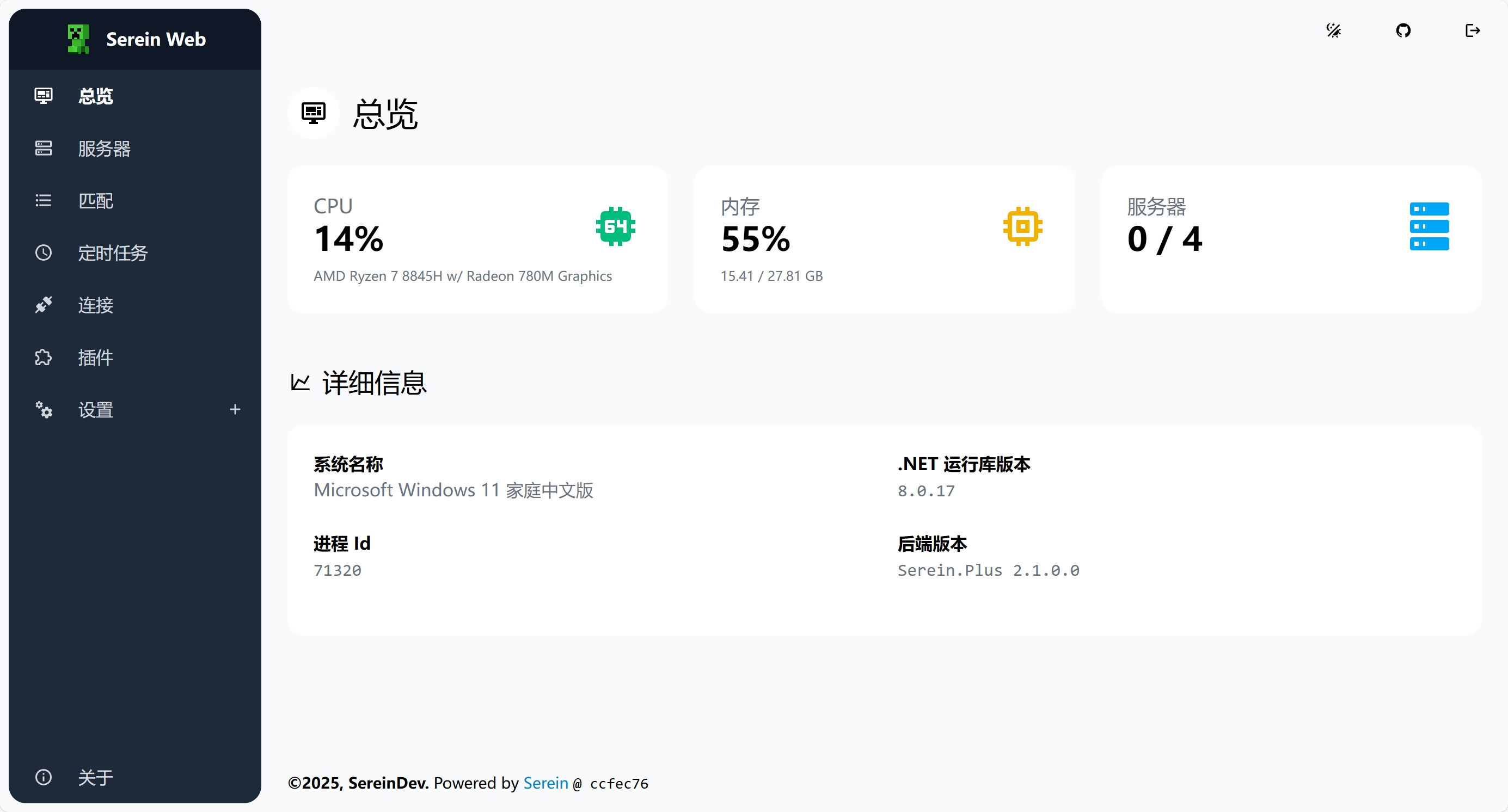This screenshot has width=1508, height=812.
Task: Click the info icon beside 关于
Action: click(44, 777)
